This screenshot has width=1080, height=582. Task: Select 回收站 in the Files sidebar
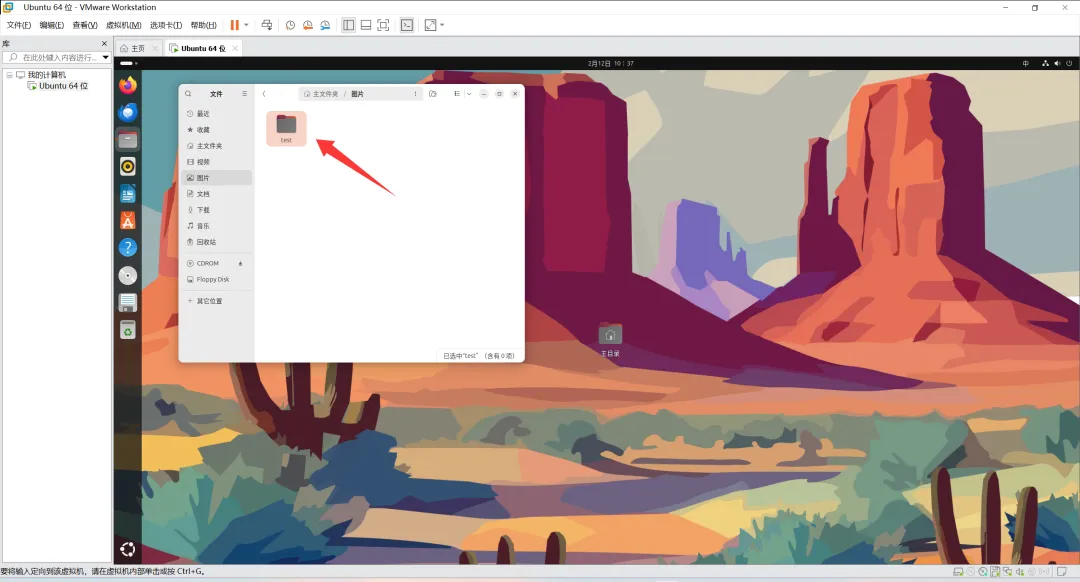[x=216, y=242]
